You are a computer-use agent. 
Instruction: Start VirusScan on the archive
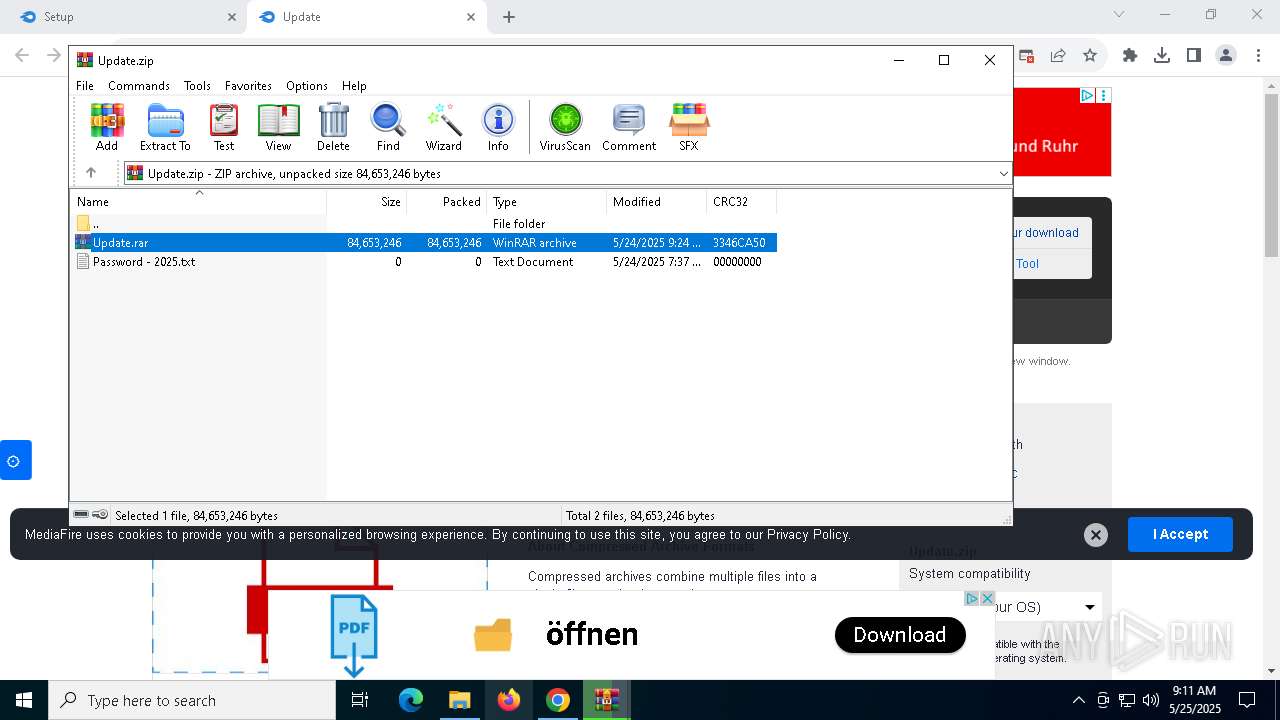tap(565, 127)
